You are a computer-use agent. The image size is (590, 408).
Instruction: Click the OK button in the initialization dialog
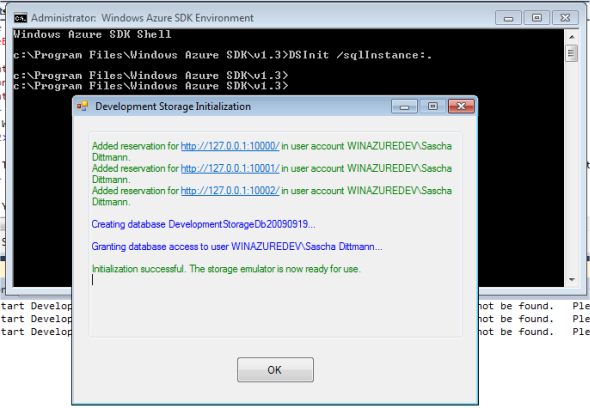[x=275, y=370]
